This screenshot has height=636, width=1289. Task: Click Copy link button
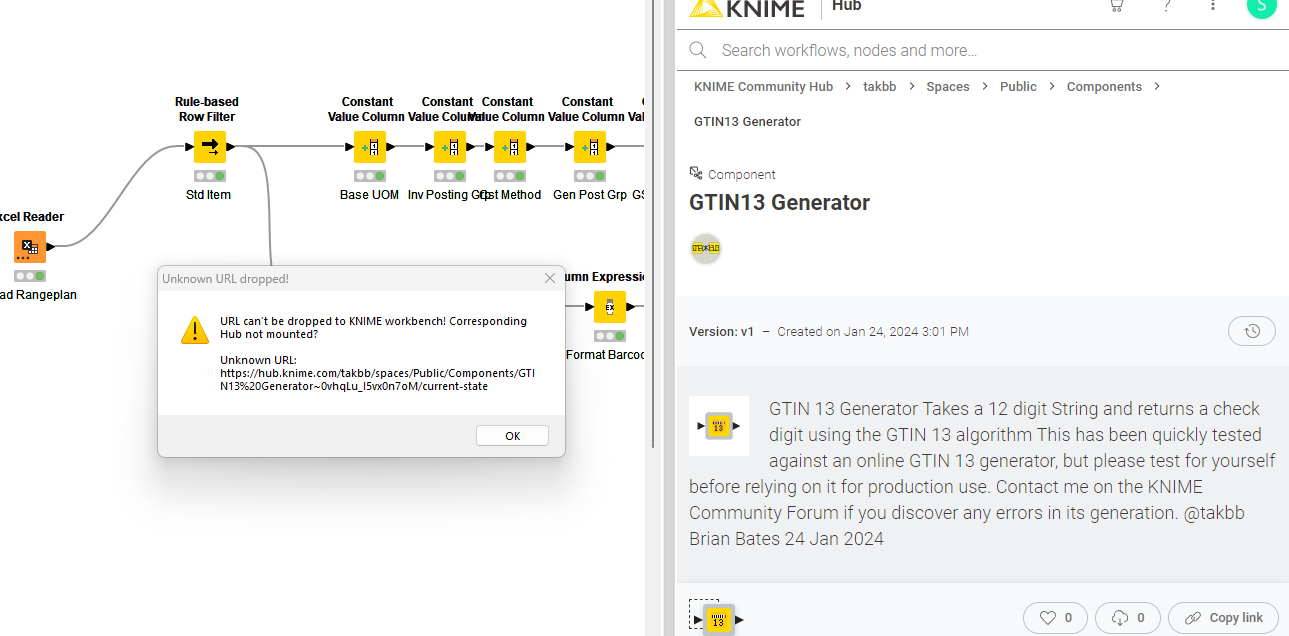tap(1225, 618)
